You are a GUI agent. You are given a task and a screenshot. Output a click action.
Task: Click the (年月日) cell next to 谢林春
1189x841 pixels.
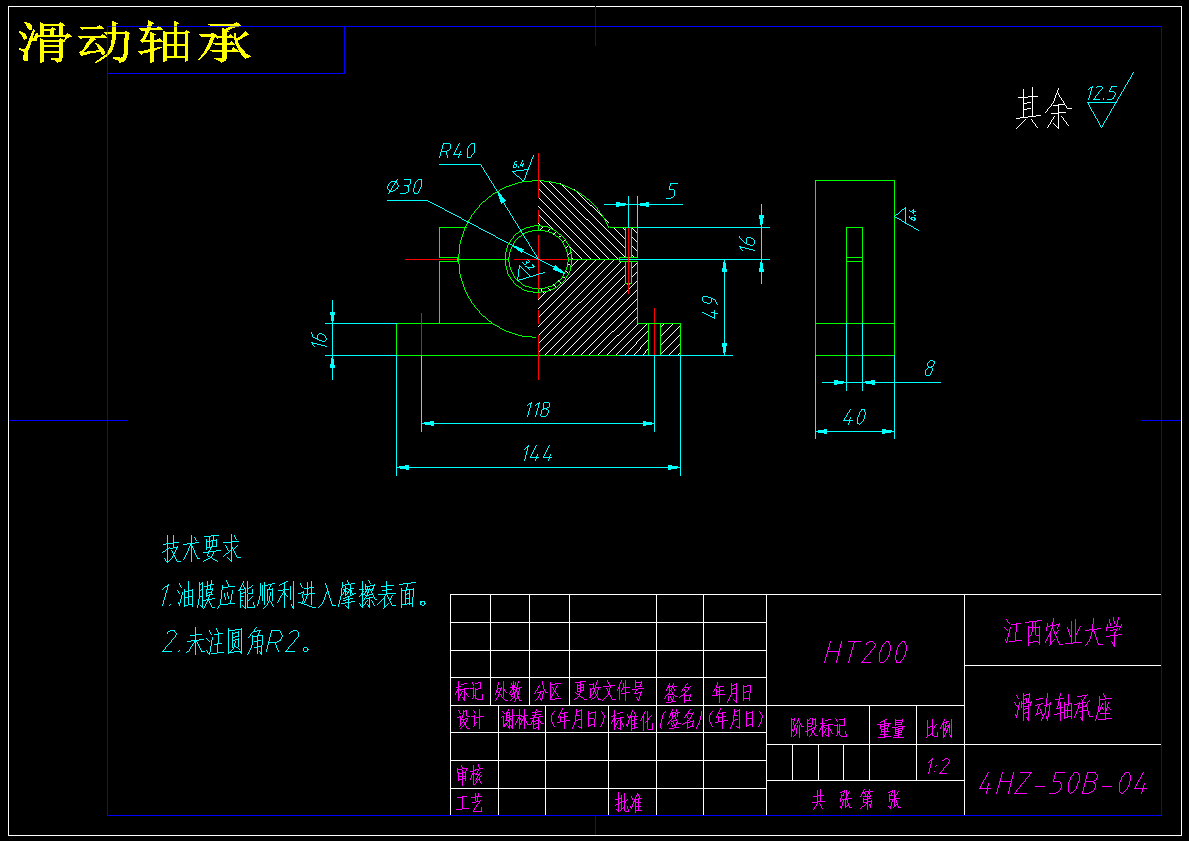pos(577,718)
